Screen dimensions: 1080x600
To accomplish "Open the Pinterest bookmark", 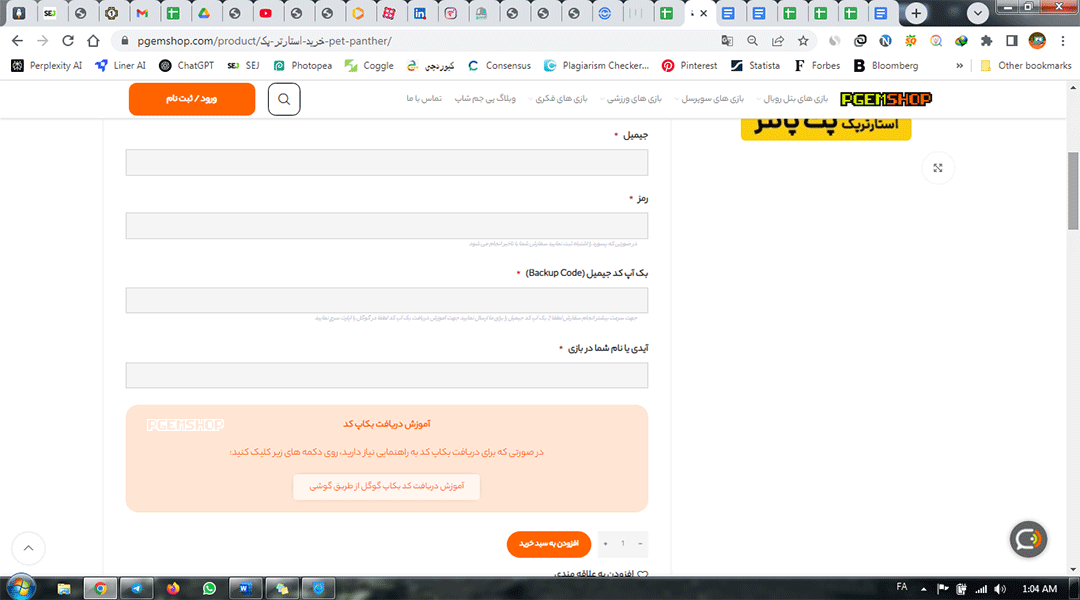I will pyautogui.click(x=689, y=65).
